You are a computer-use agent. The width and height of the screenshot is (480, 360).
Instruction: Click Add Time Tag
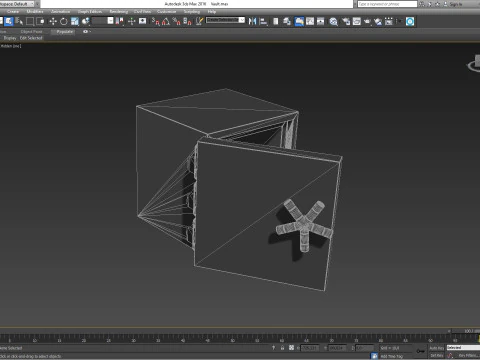coord(391,356)
